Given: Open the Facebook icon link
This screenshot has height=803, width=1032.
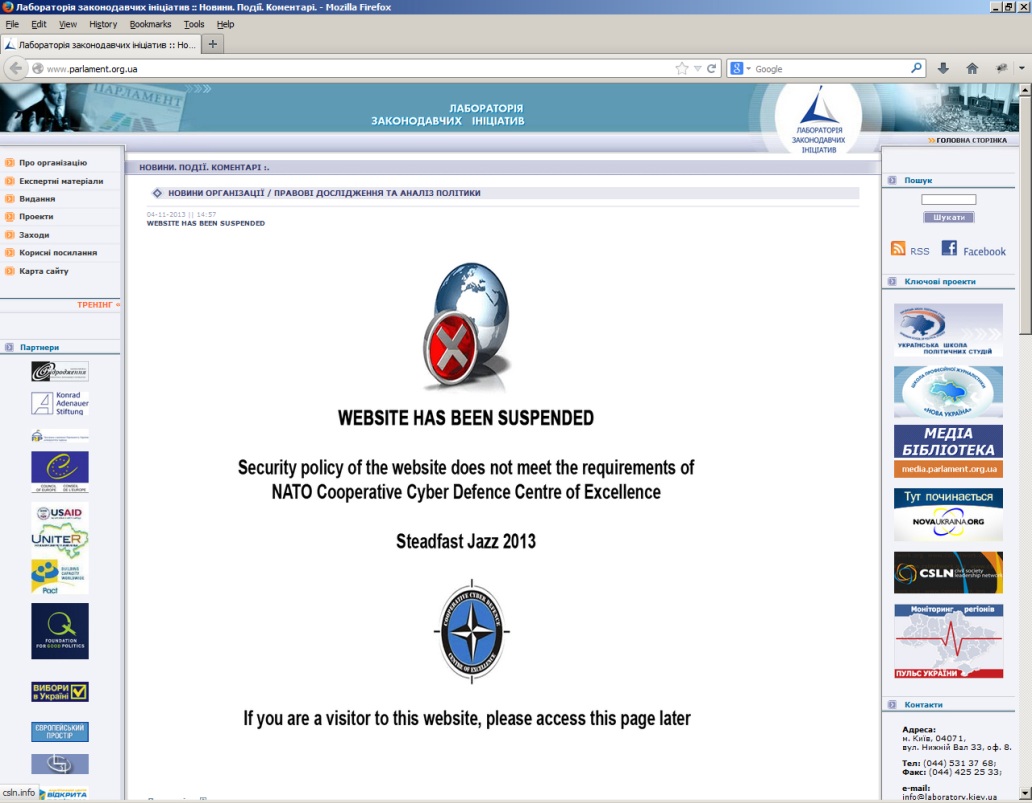Looking at the screenshot, I should point(949,249).
